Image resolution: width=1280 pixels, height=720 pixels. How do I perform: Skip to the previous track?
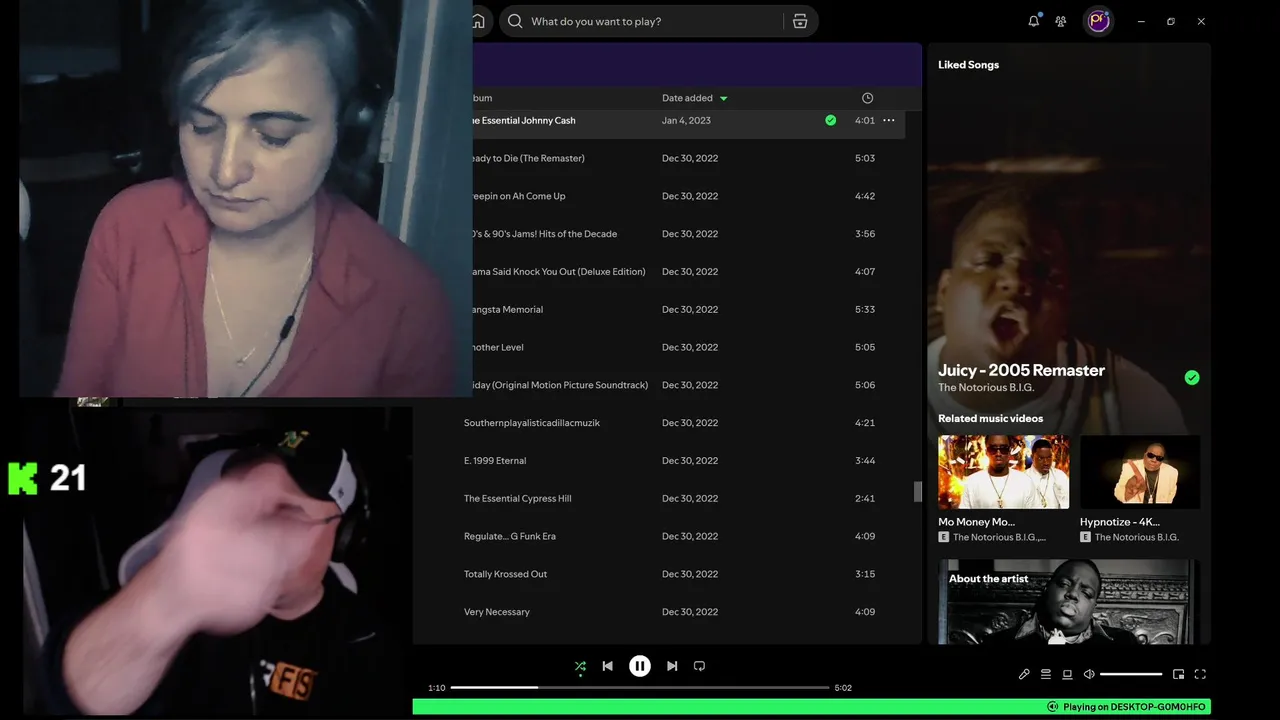607,666
